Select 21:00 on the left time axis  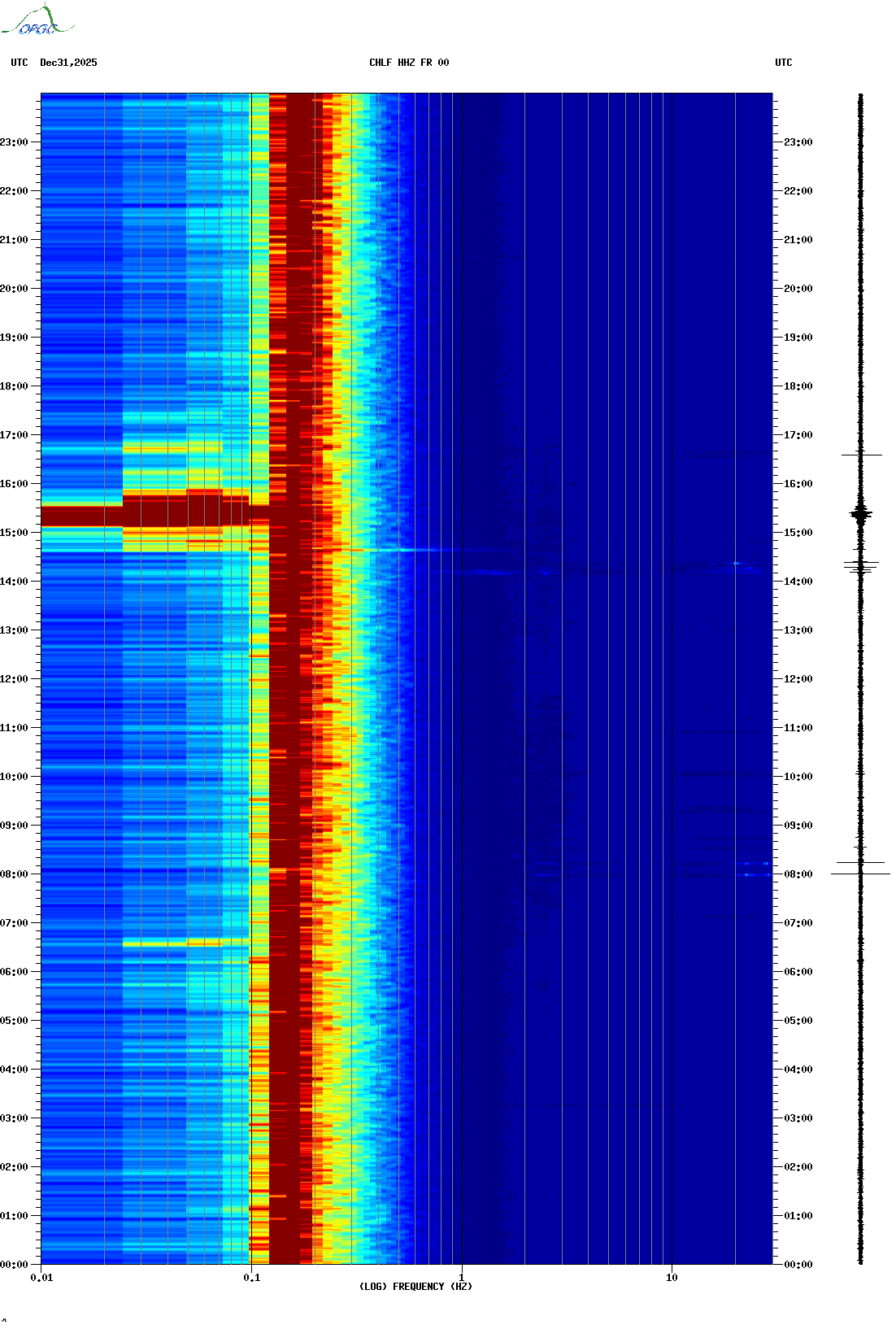tap(14, 240)
